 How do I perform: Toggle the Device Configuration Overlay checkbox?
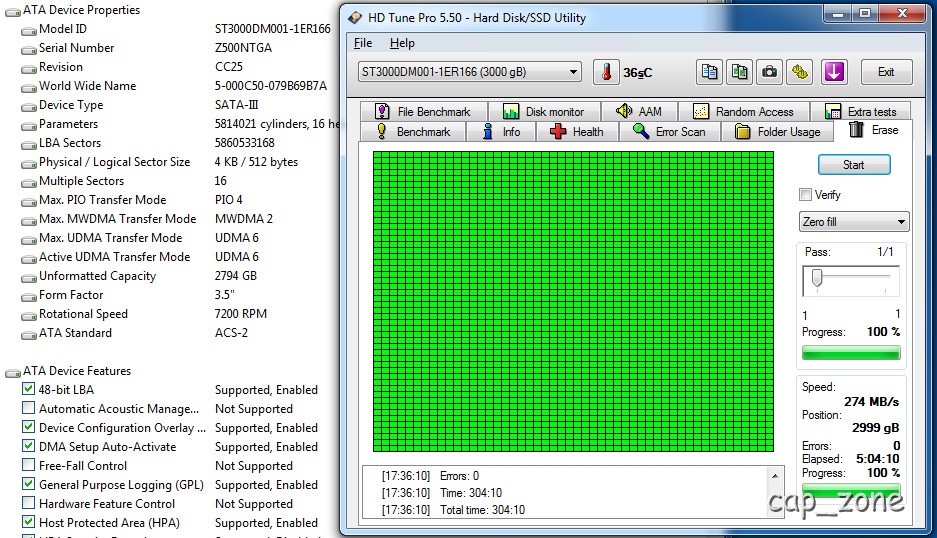[x=28, y=427]
